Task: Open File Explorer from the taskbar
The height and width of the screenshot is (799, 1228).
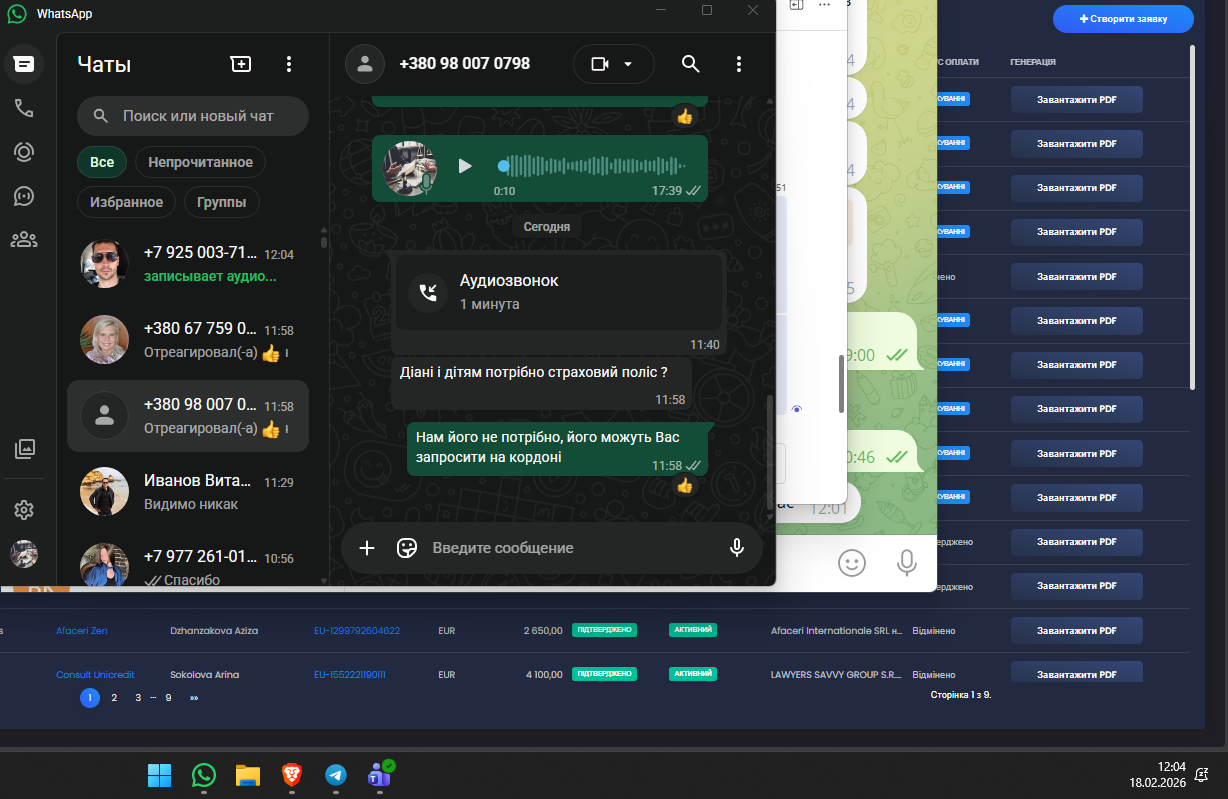Action: click(x=247, y=775)
